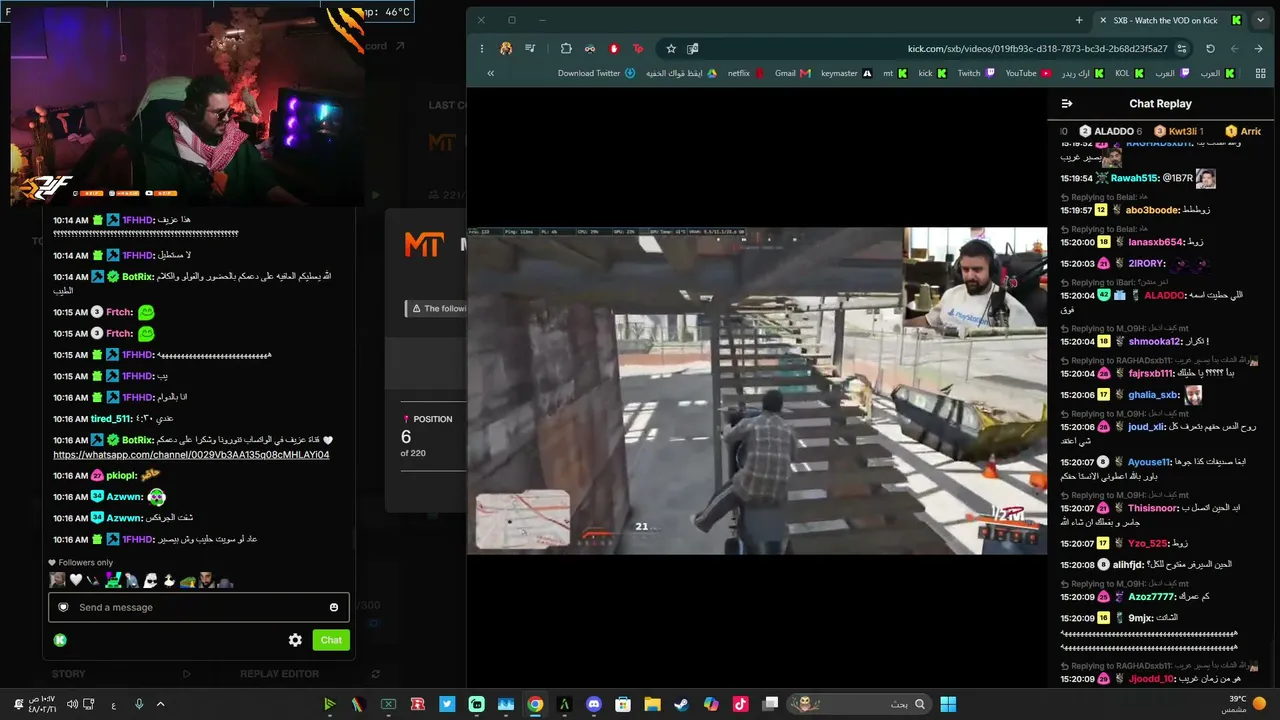Open the Download Twitter bookmark

tap(597, 73)
